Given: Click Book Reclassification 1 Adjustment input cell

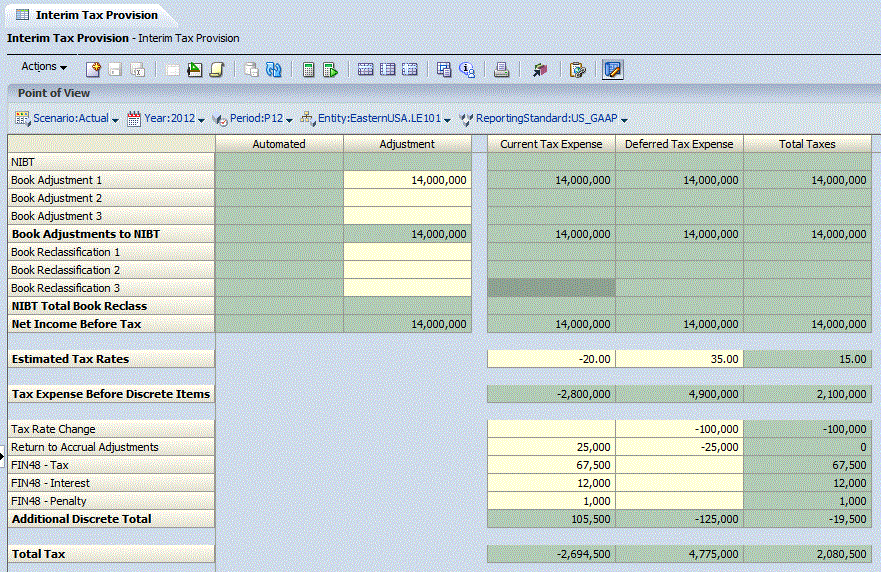Looking at the screenshot, I should 407,252.
